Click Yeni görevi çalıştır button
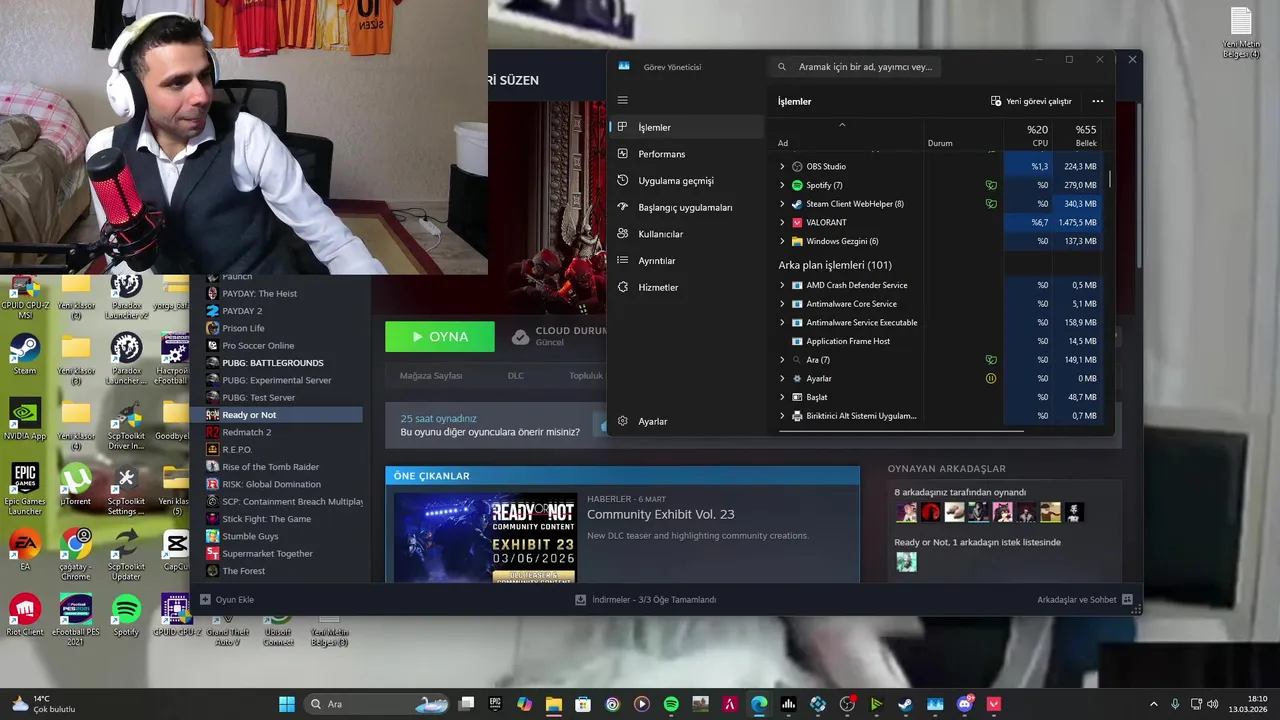 1031,101
